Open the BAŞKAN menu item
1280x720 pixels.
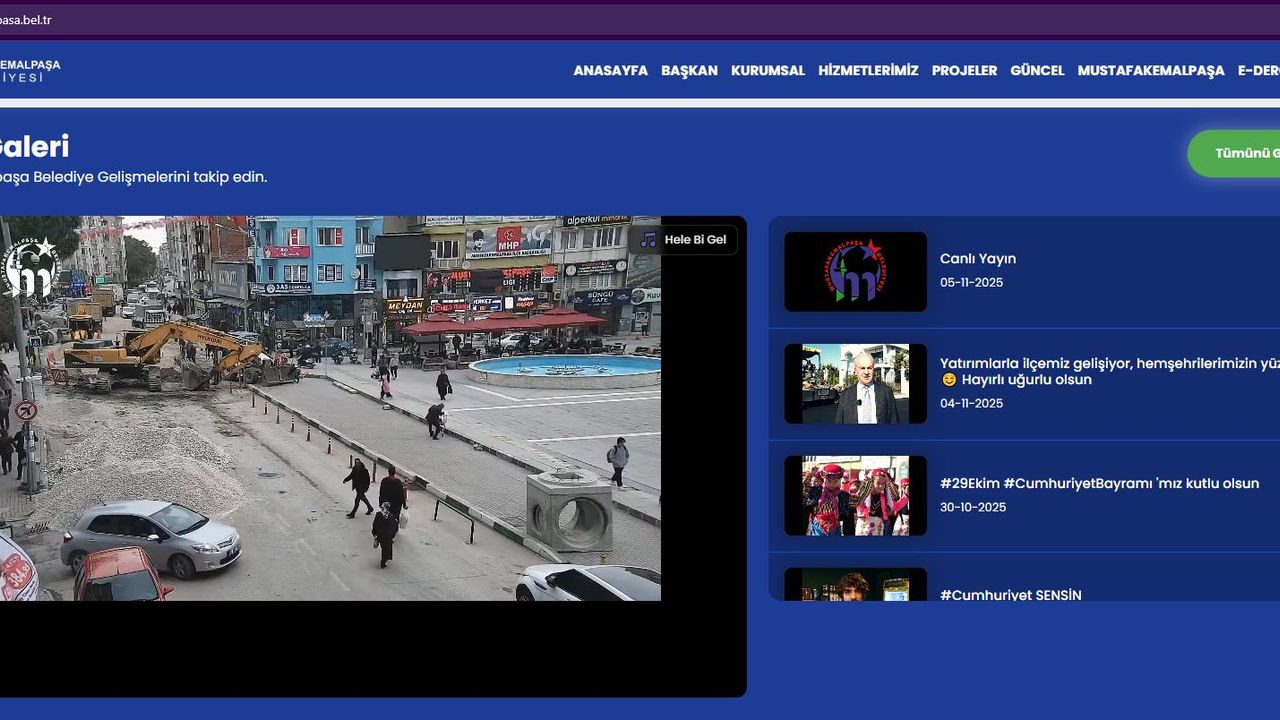(x=689, y=71)
